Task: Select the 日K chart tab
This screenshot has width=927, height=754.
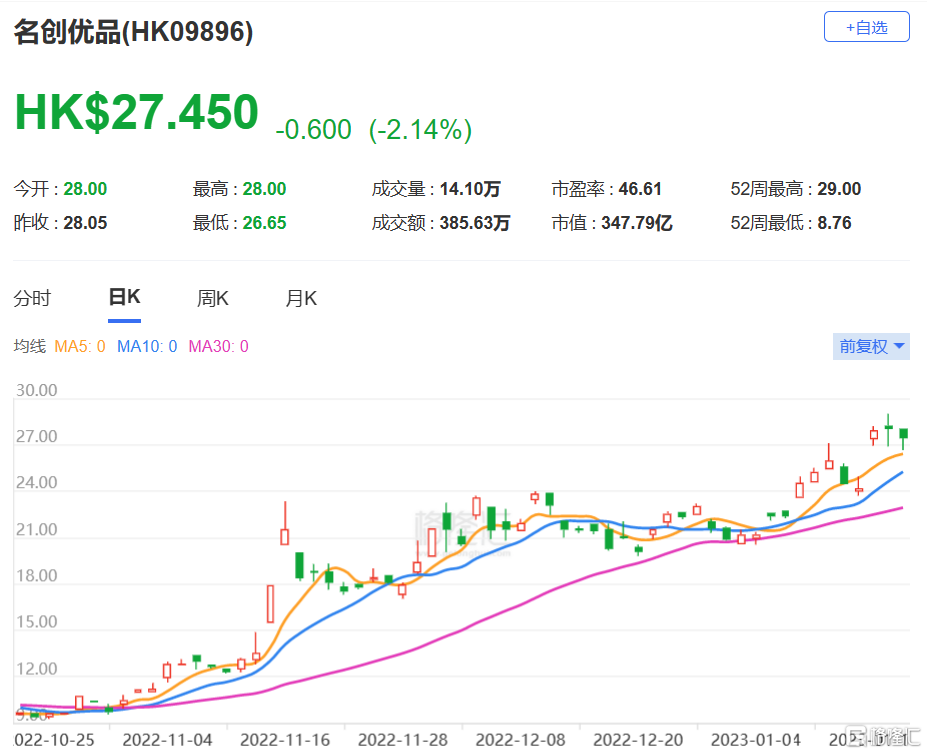Action: [x=124, y=298]
